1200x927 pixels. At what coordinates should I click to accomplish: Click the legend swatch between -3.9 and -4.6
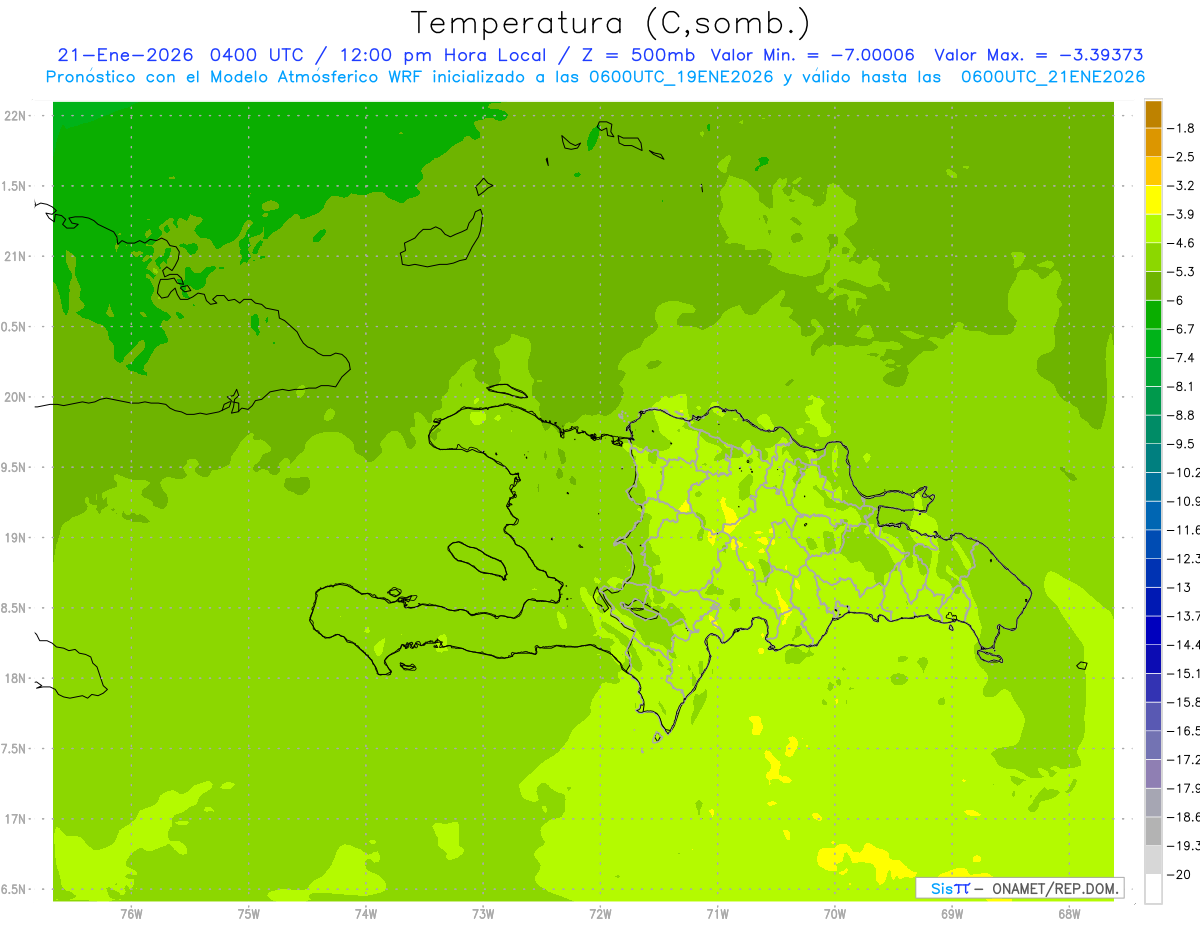point(1153,228)
